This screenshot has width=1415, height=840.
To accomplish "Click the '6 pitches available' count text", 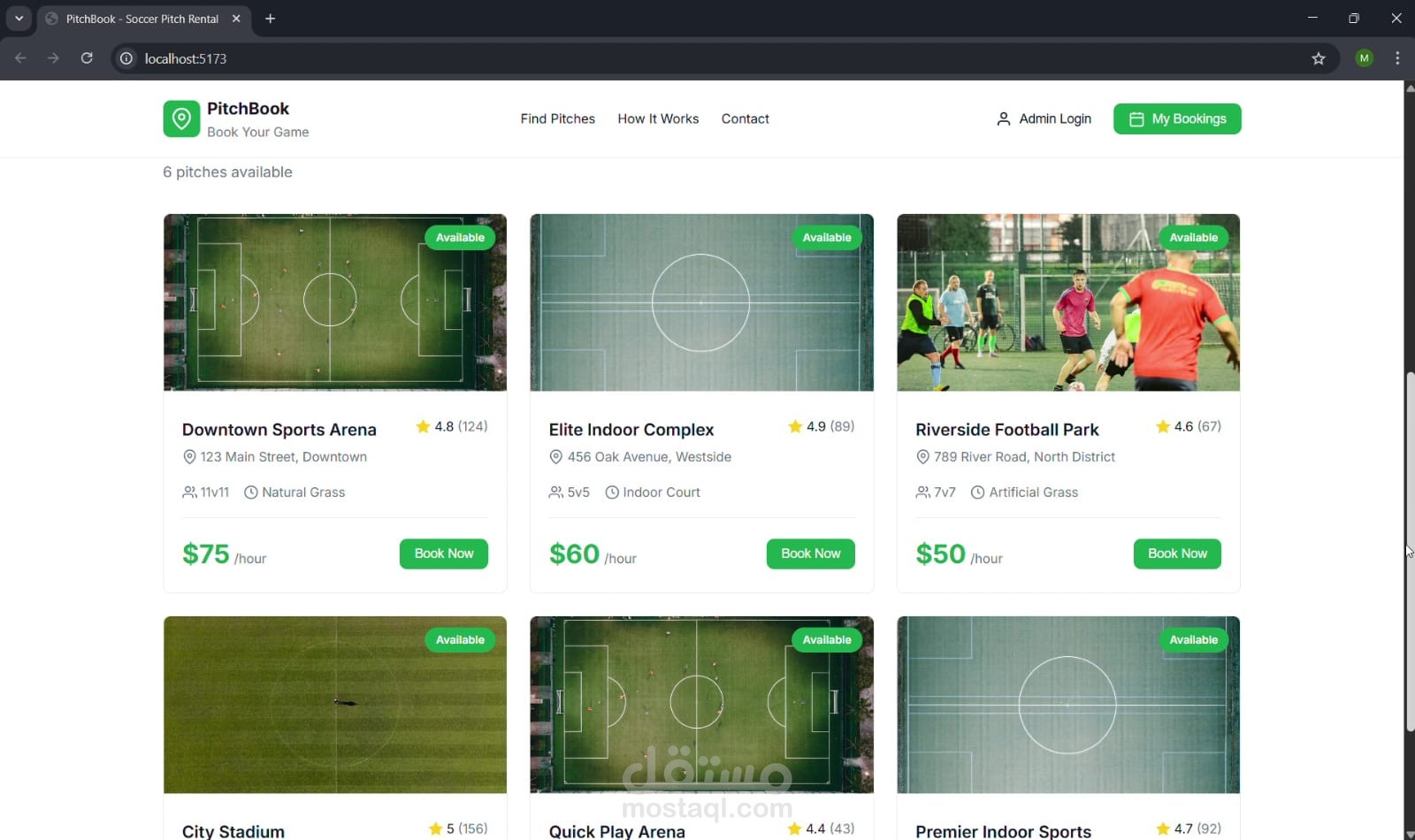I will pos(227,172).
